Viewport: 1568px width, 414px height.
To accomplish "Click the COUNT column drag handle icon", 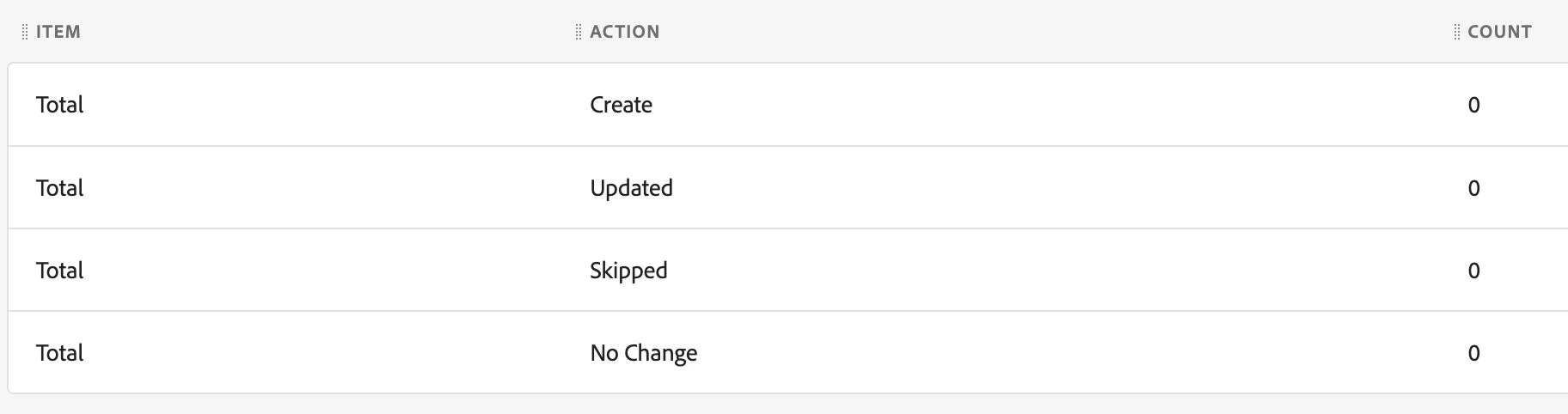I will click(1457, 32).
